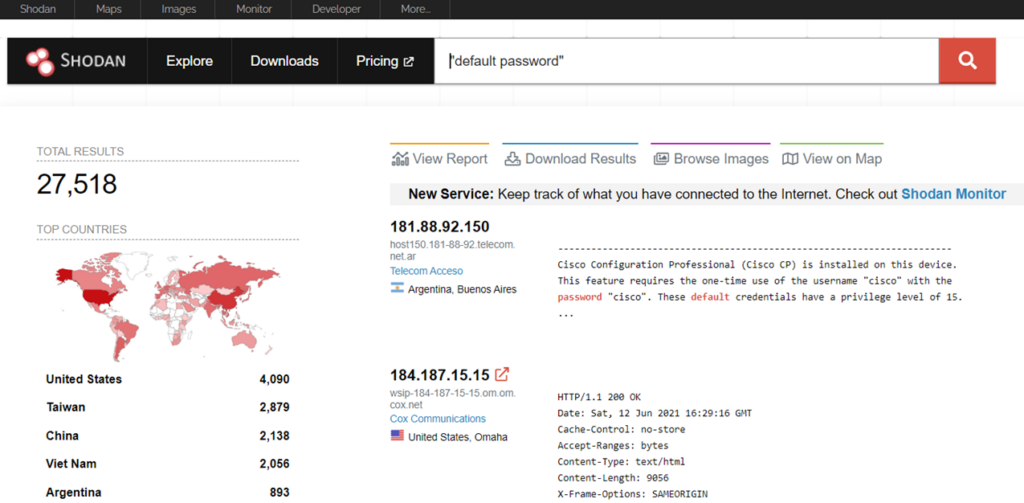
Task: Click the red search magnifier button
Action: [967, 61]
